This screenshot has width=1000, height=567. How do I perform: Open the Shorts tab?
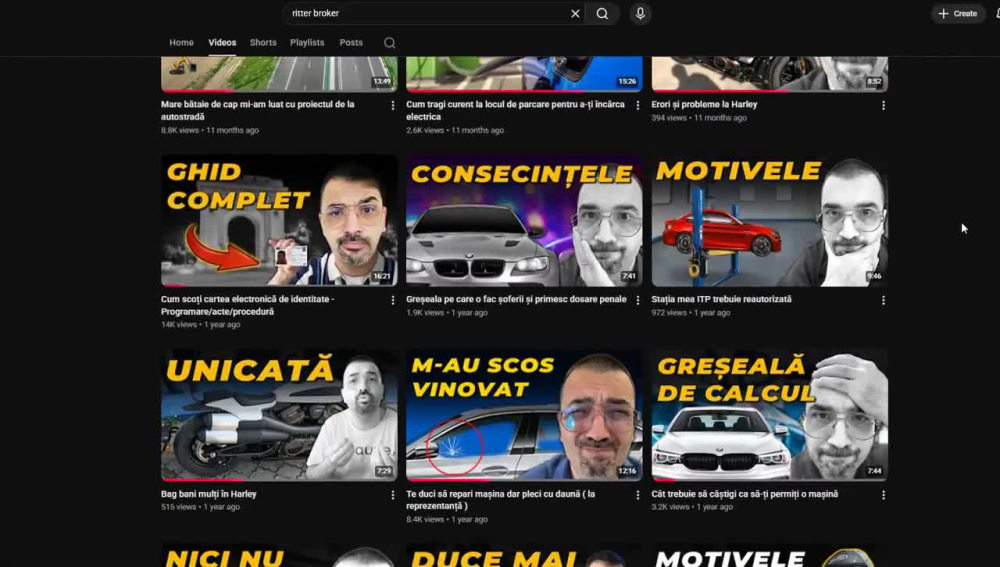(x=263, y=43)
